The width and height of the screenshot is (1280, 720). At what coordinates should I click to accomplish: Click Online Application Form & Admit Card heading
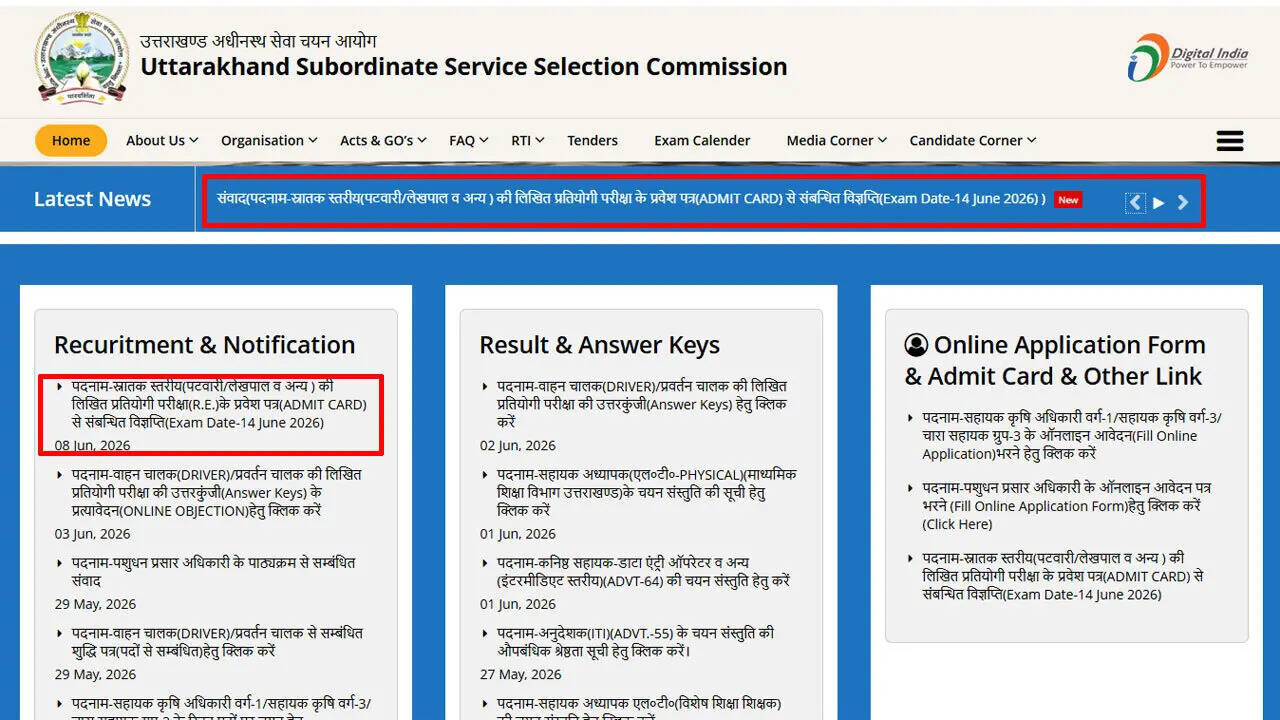pyautogui.click(x=1055, y=361)
